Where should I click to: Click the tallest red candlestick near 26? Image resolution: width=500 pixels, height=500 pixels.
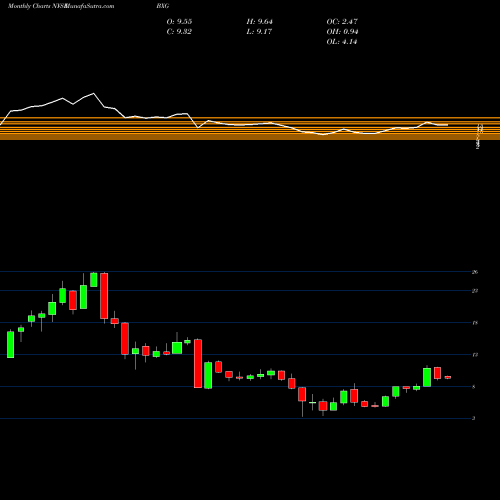click(x=104, y=296)
